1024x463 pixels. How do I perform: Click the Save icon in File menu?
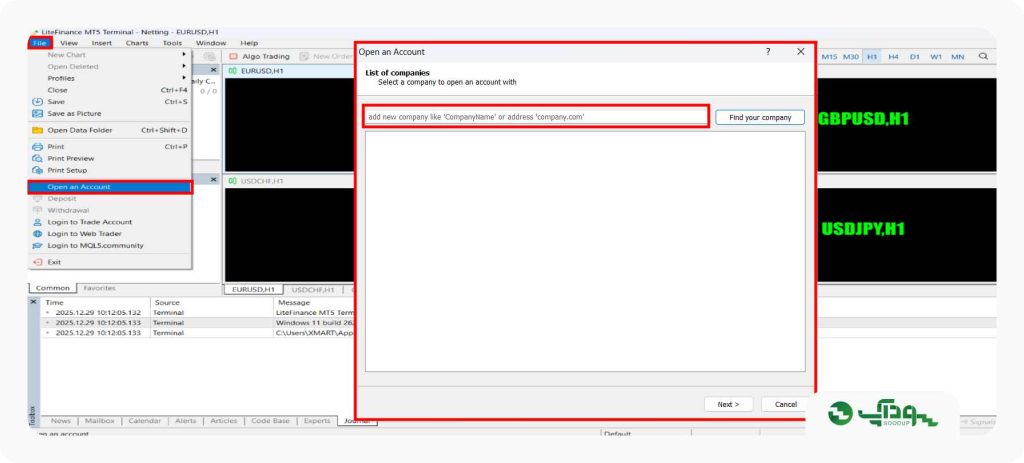click(x=37, y=102)
